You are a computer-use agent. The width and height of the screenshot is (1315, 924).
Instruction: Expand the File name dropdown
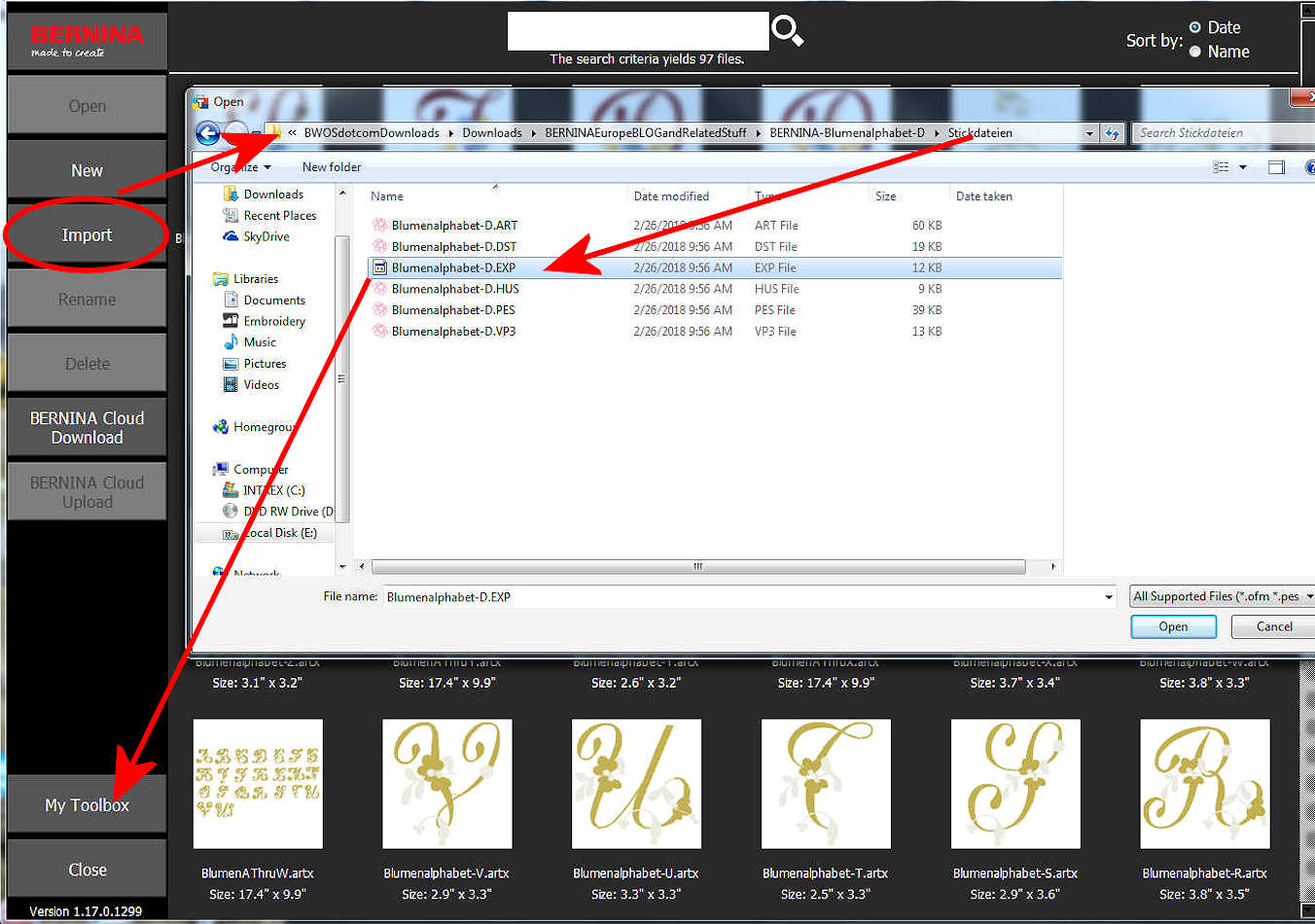point(1109,597)
